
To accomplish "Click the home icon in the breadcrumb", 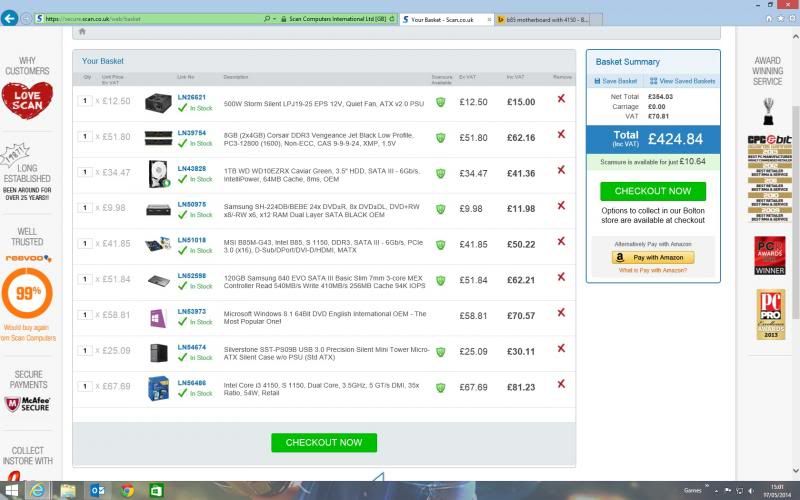I will coord(82,32).
